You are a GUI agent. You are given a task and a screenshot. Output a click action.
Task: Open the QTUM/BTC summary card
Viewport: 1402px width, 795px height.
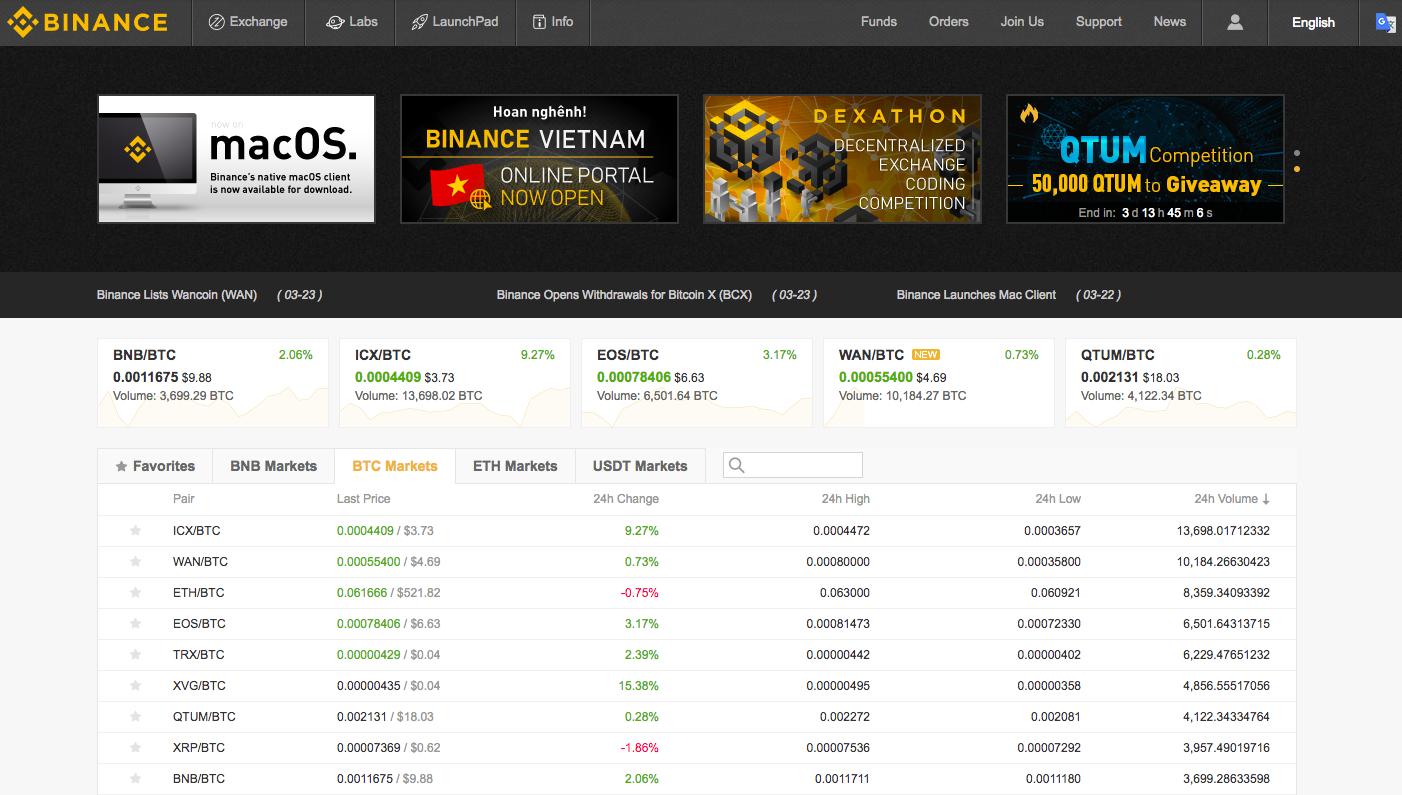tap(1181, 383)
